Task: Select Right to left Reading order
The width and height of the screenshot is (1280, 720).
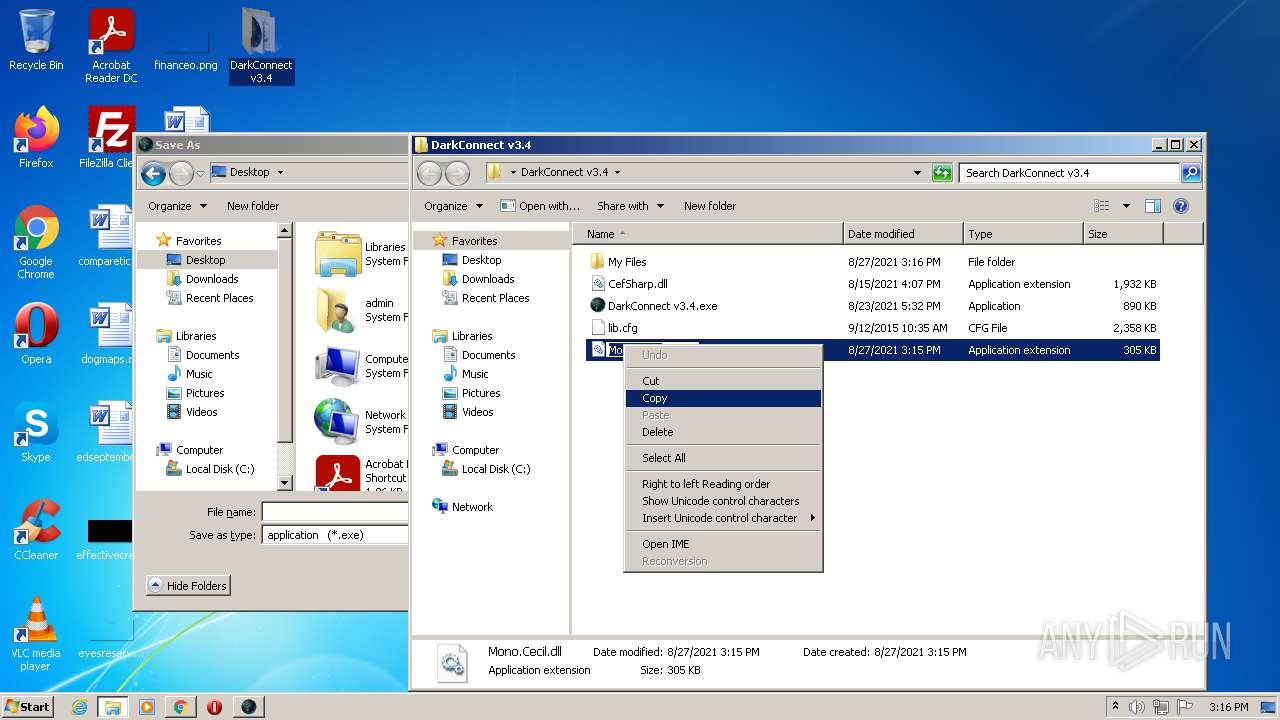Action: click(x=723, y=484)
